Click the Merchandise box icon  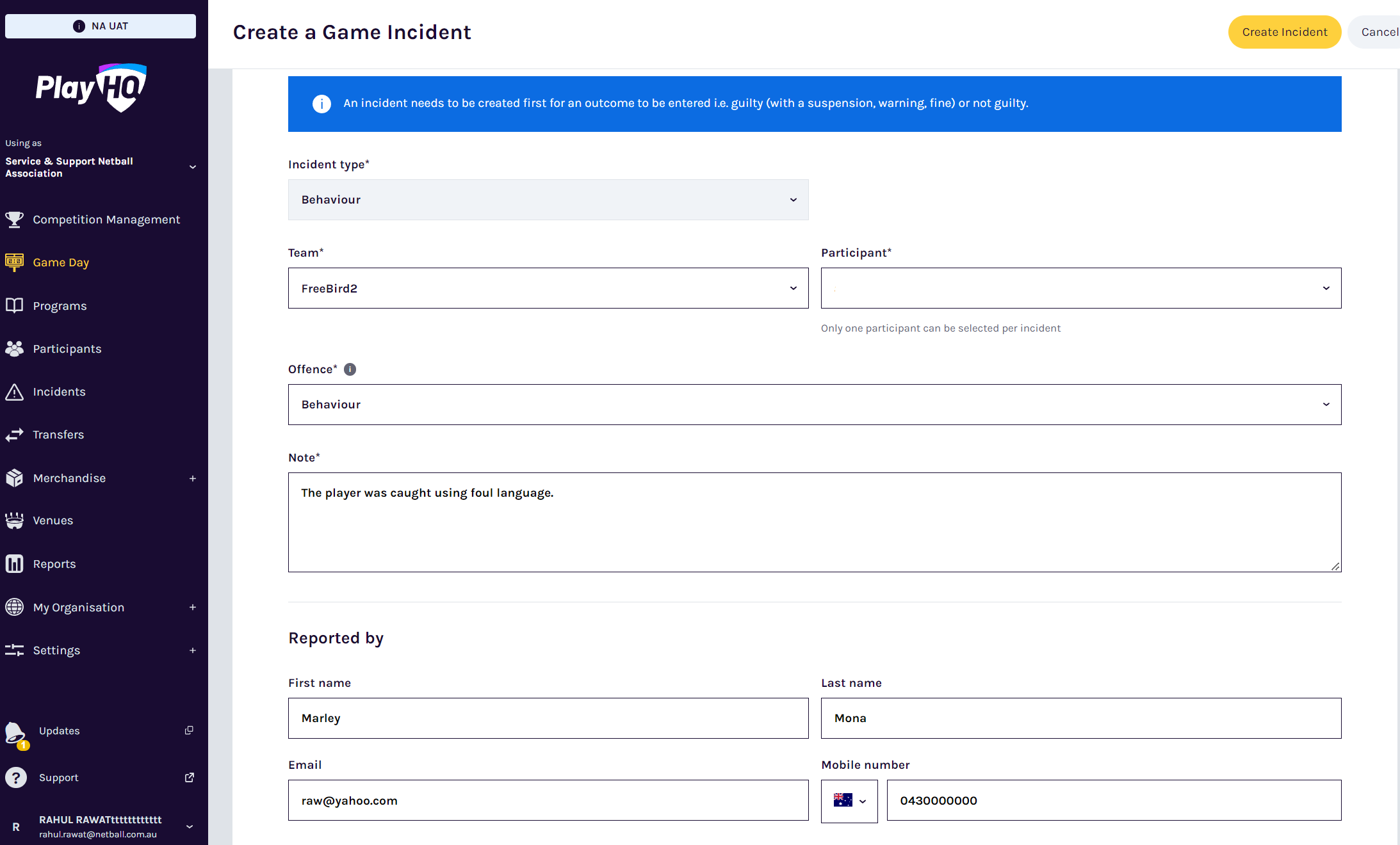pyautogui.click(x=14, y=478)
